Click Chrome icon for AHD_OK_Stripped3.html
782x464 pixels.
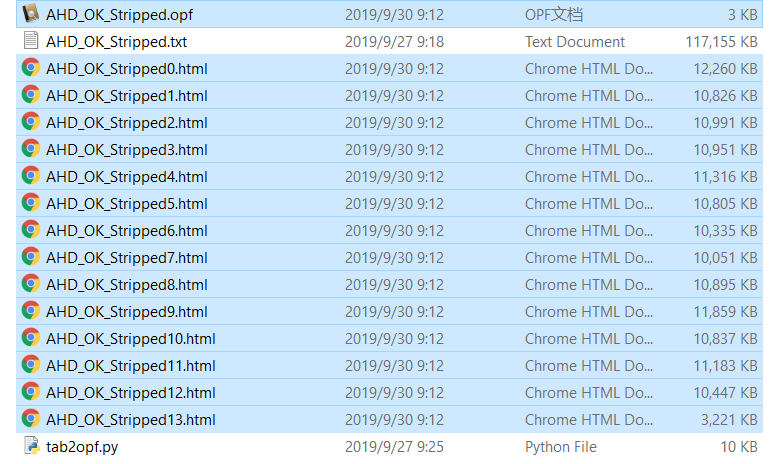(x=30, y=149)
